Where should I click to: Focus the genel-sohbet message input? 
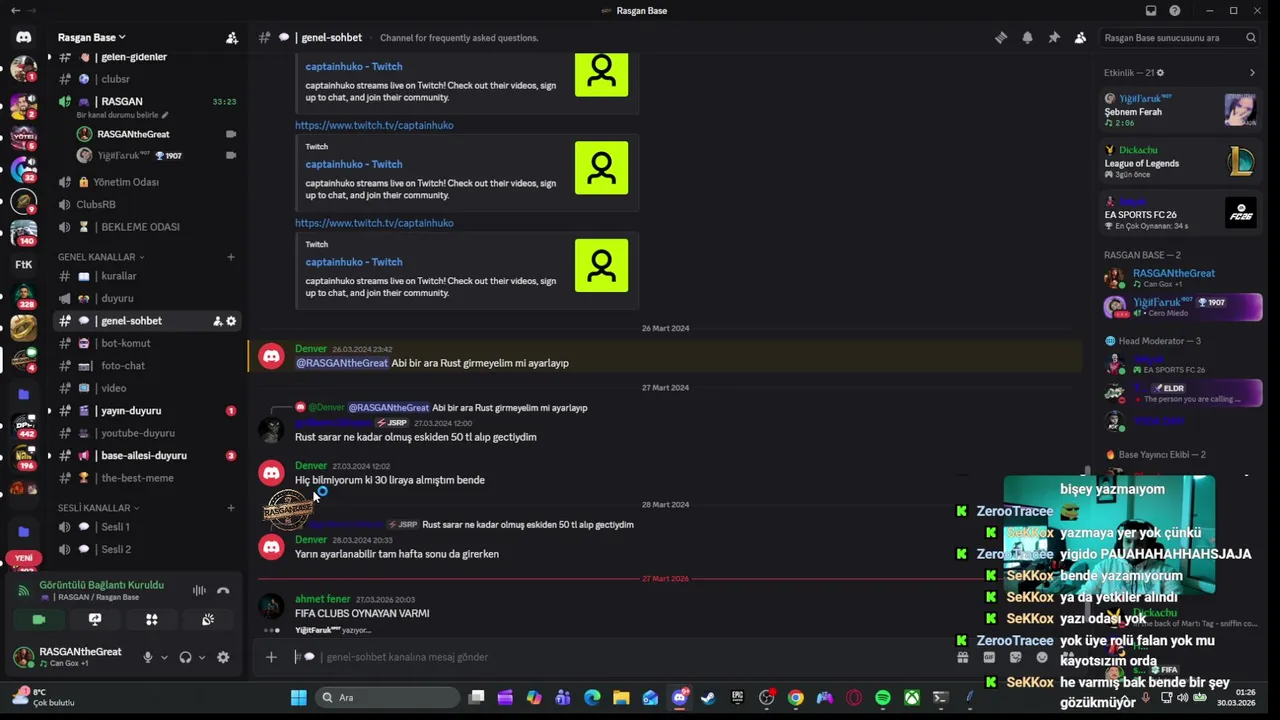tap(620, 657)
